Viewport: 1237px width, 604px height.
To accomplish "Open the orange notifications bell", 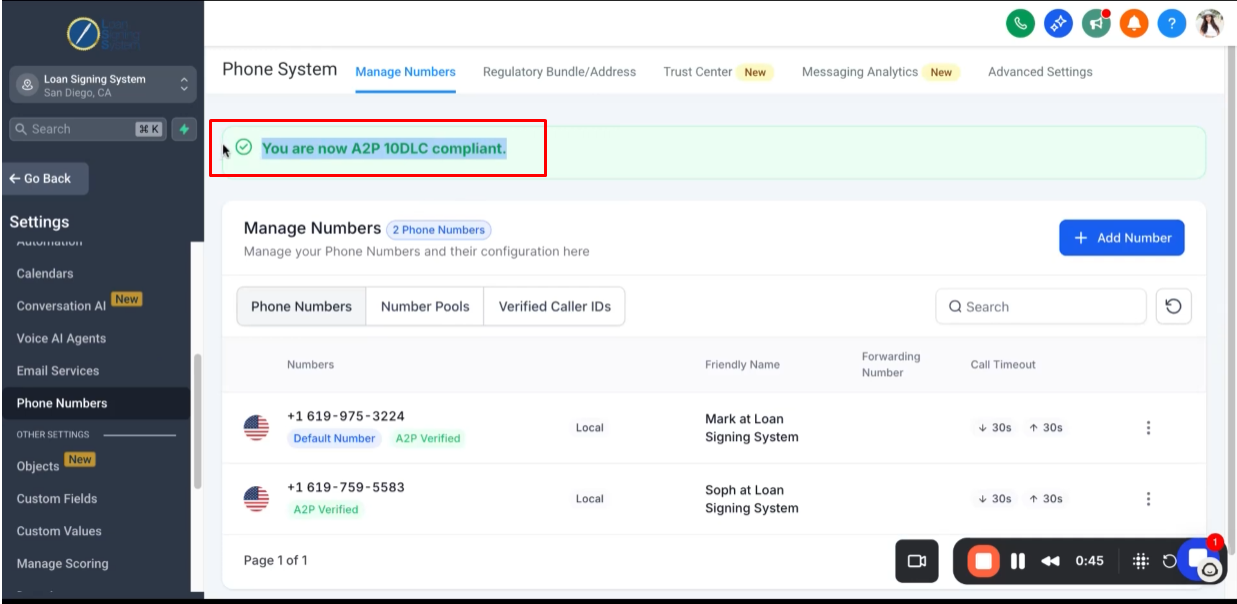I will click(x=1134, y=23).
